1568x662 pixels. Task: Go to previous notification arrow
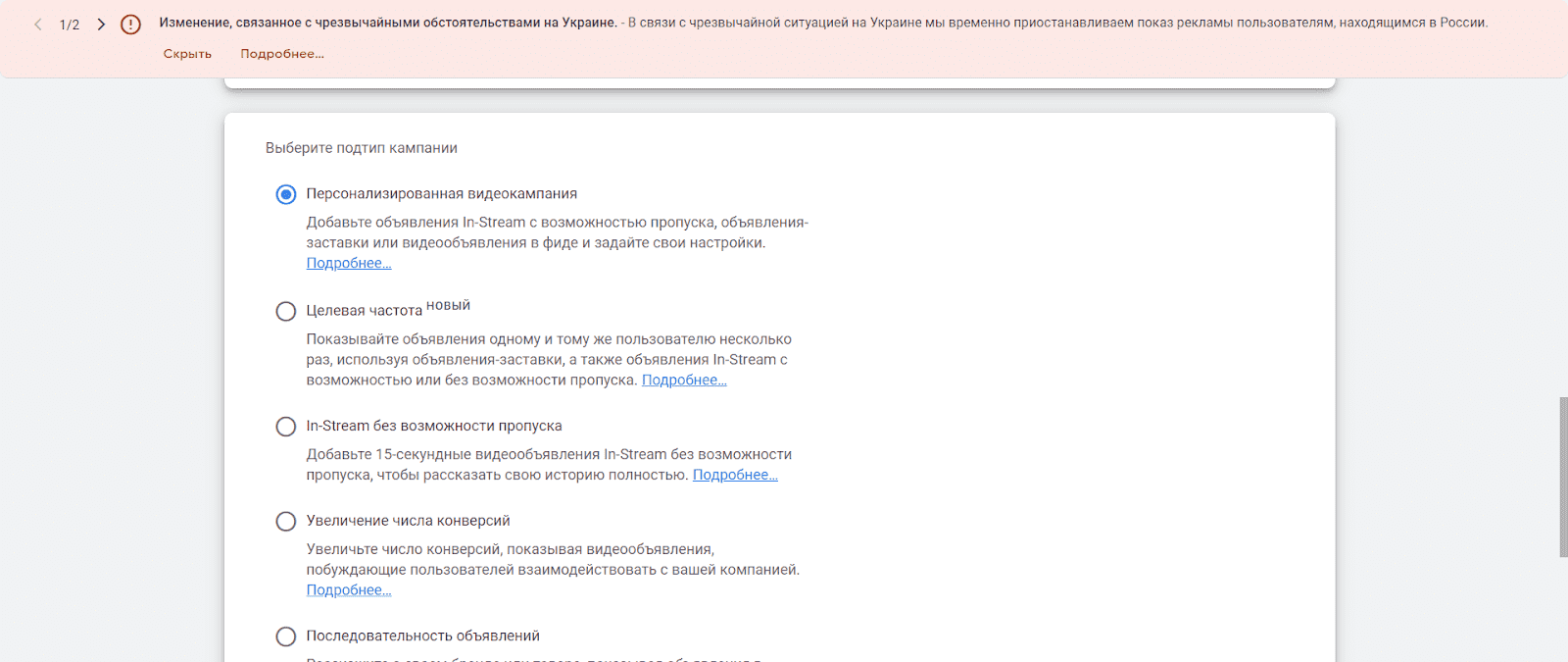38,24
